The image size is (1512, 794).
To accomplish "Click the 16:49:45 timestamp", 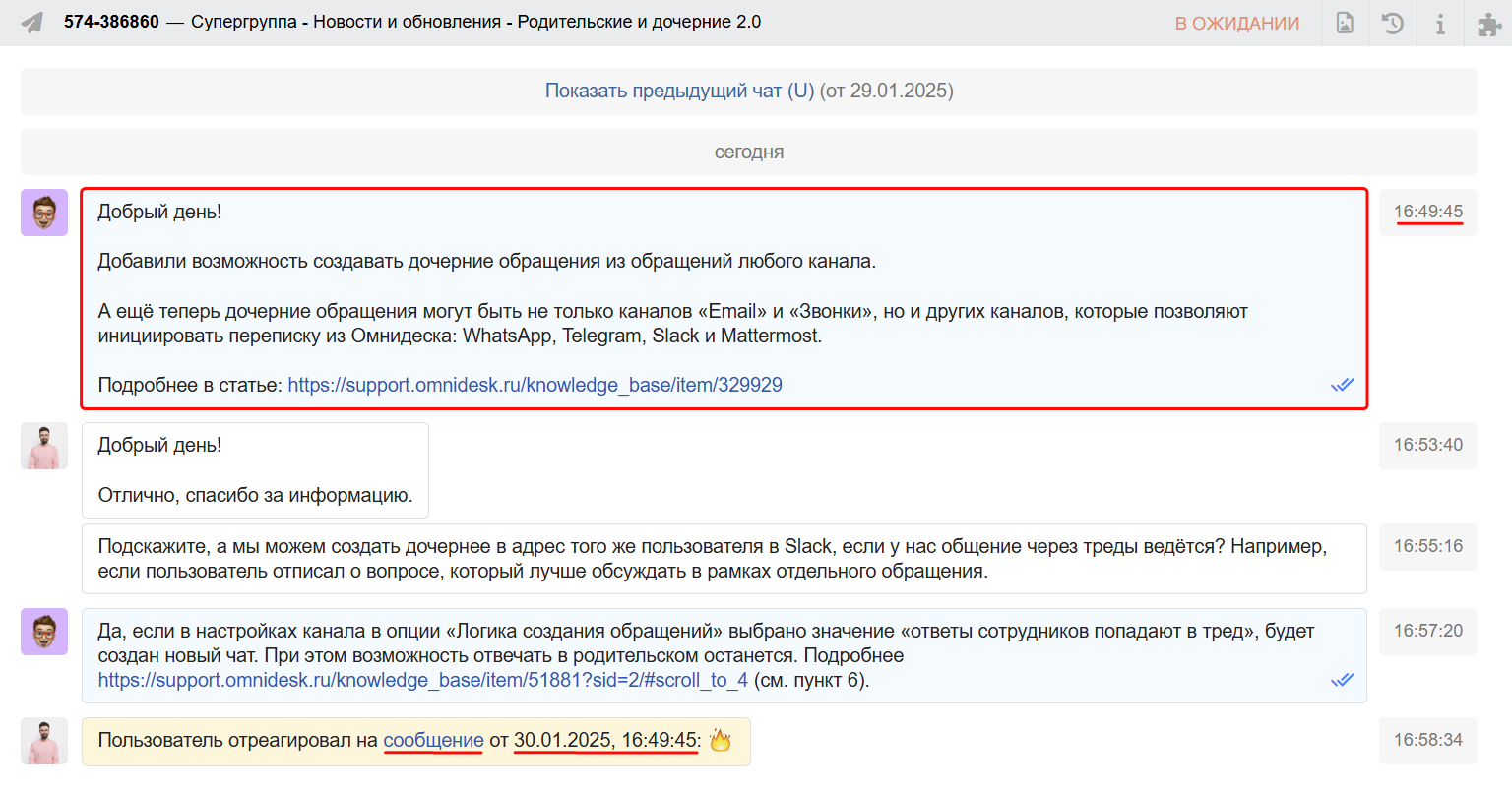I will pos(1427,212).
